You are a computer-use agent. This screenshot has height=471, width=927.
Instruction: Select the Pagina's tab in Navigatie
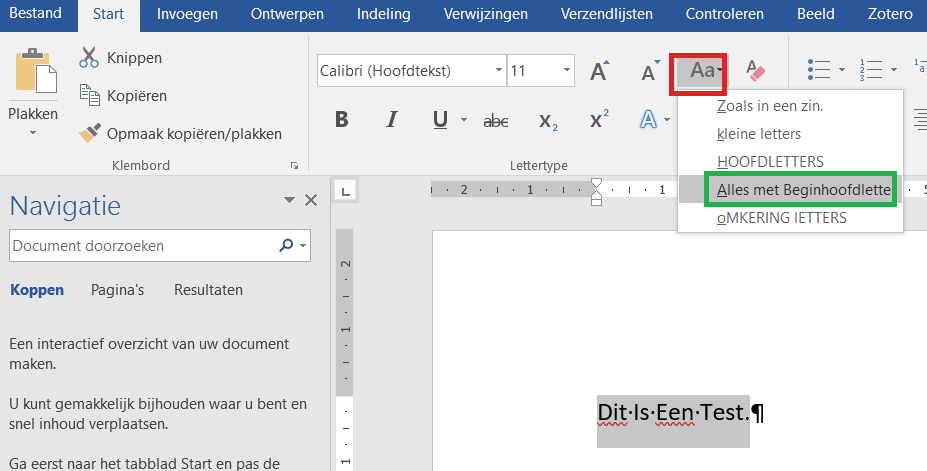tap(118, 290)
